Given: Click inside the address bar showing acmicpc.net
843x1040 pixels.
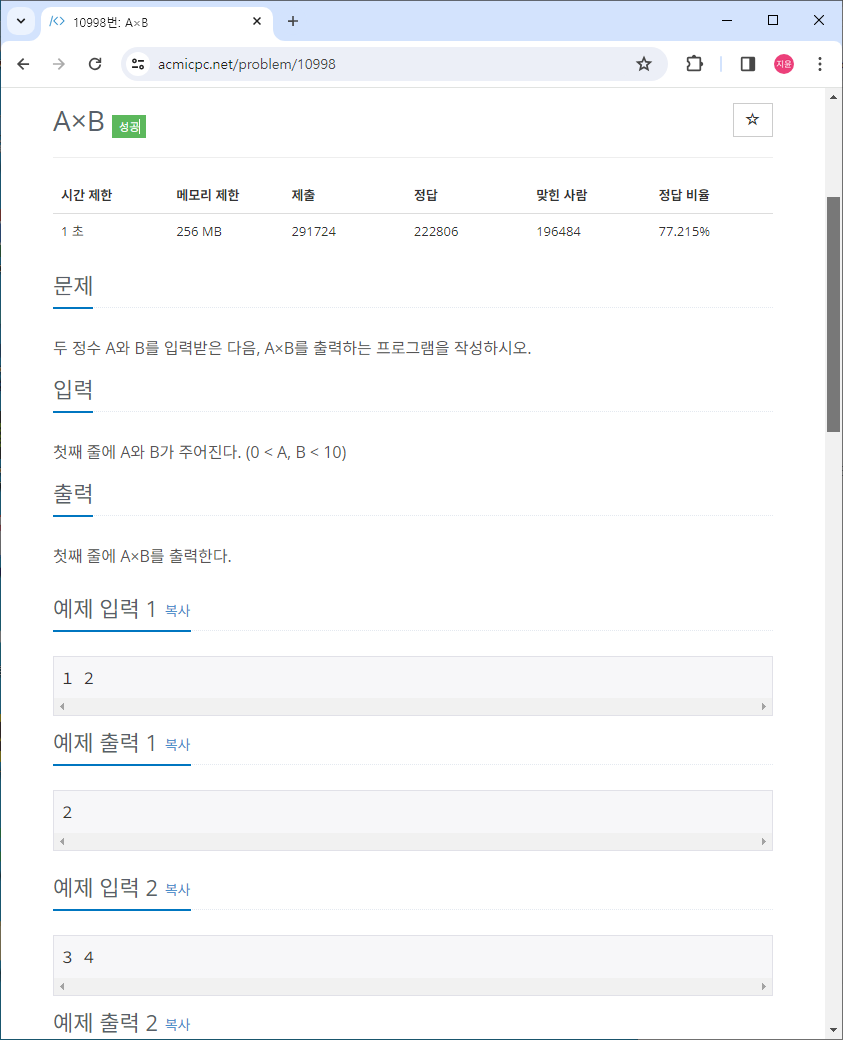Looking at the screenshot, I should [x=300, y=63].
